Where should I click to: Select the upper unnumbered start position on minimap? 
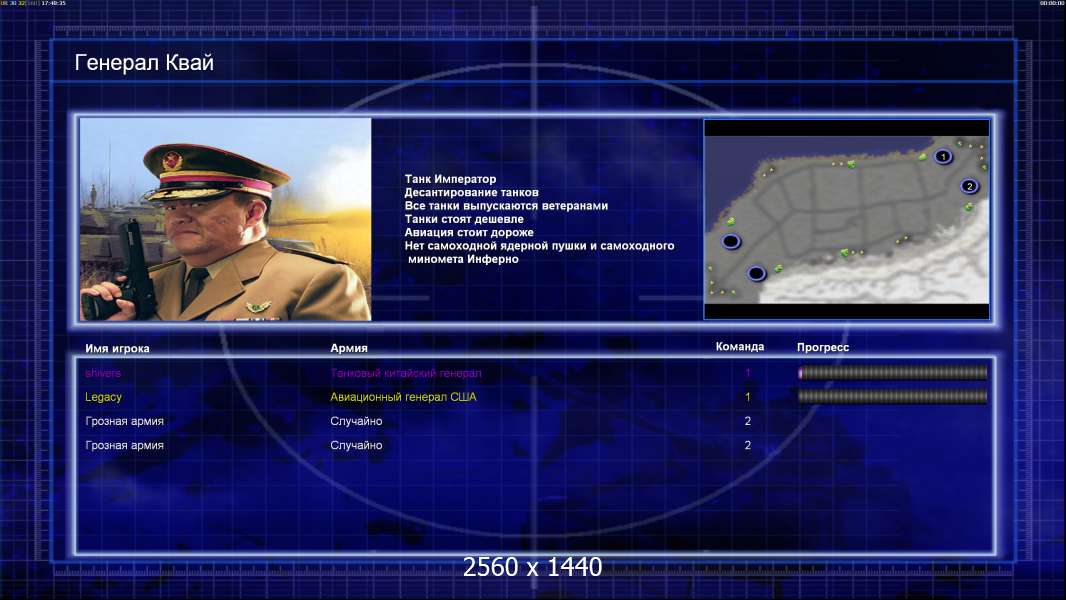tap(731, 241)
